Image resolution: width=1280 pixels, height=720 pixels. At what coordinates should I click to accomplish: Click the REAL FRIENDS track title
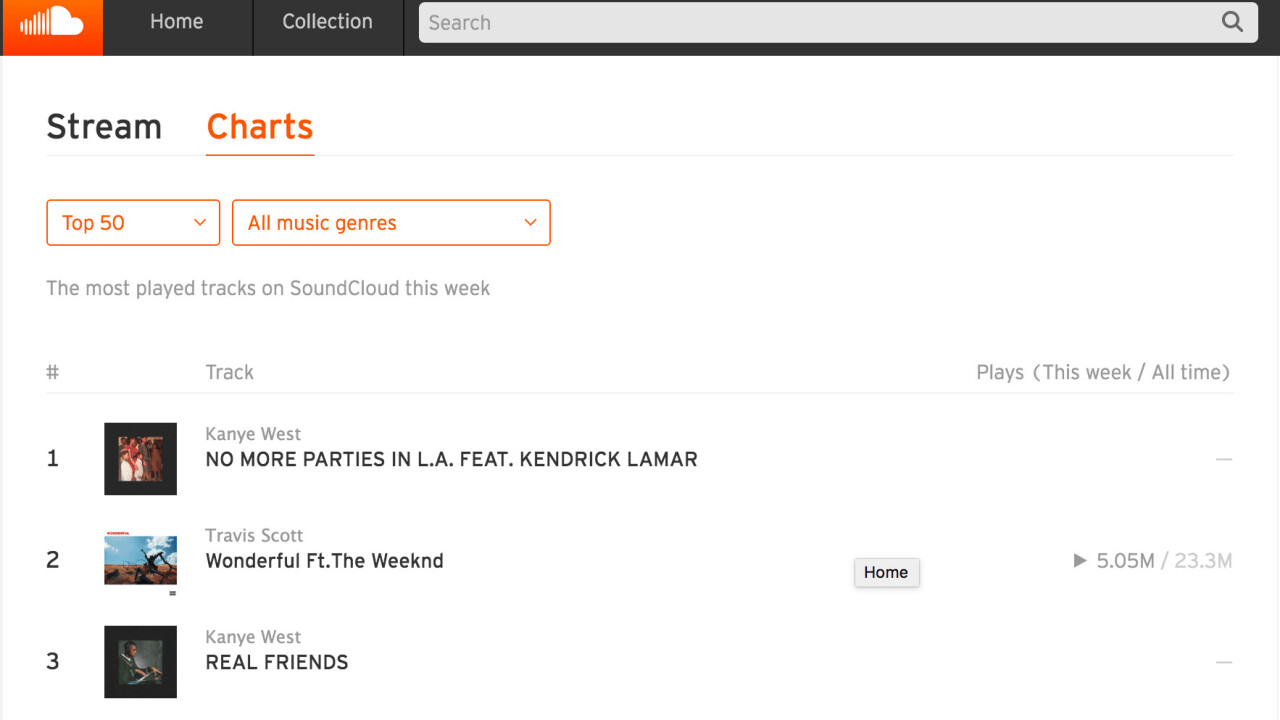[277, 663]
